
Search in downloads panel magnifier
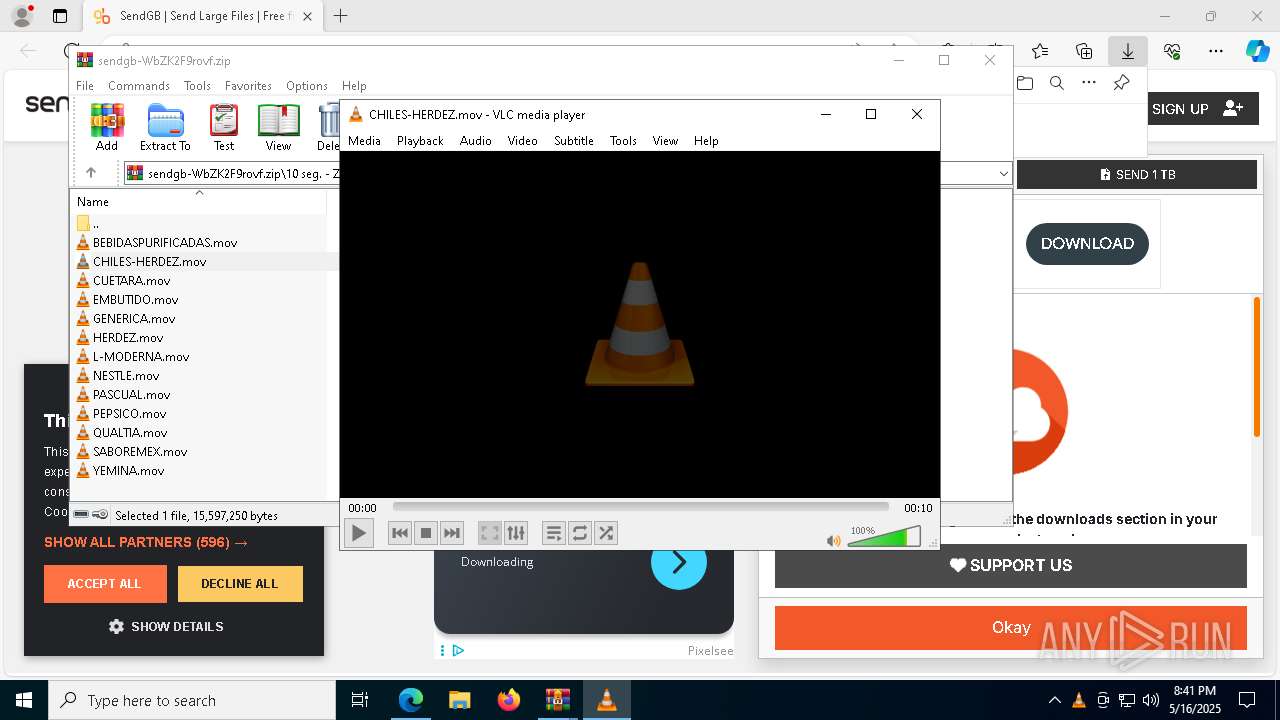click(1056, 83)
